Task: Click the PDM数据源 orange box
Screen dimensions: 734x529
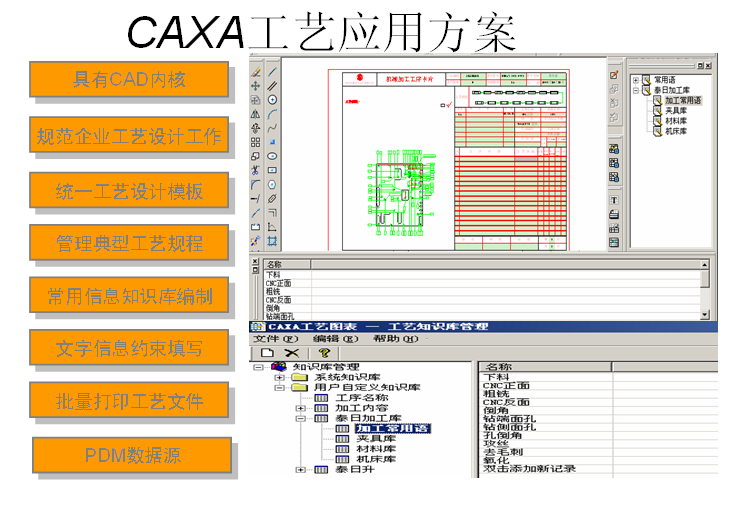Action: (132, 455)
